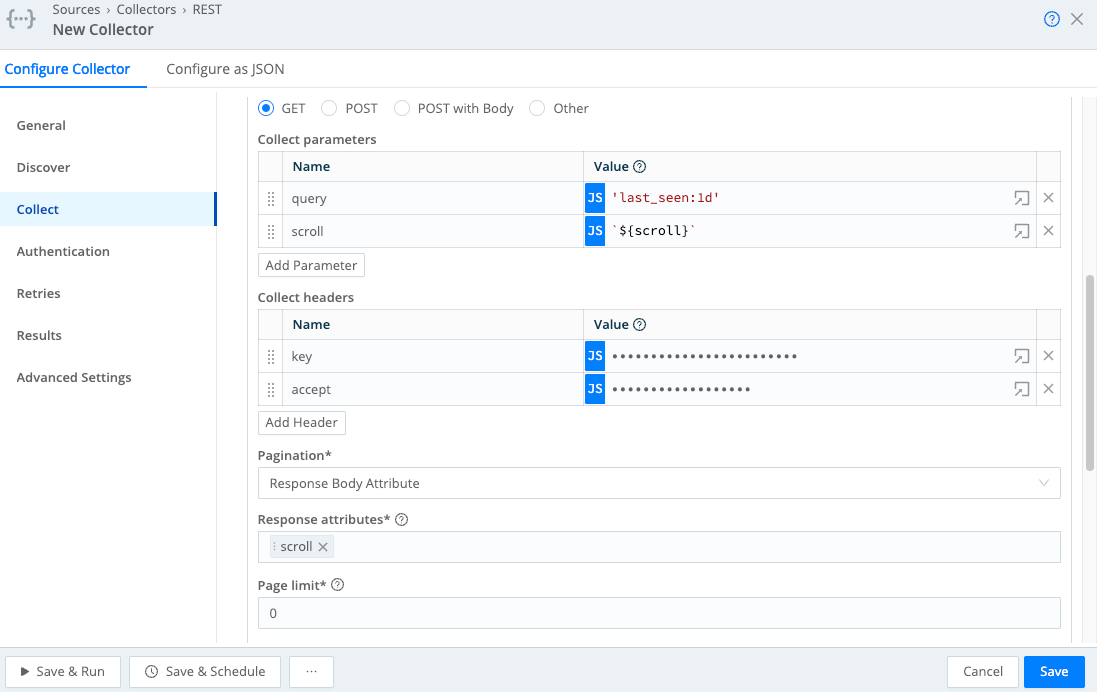Toggle JS mode on the query parameter value
The image size is (1097, 692).
pos(595,197)
